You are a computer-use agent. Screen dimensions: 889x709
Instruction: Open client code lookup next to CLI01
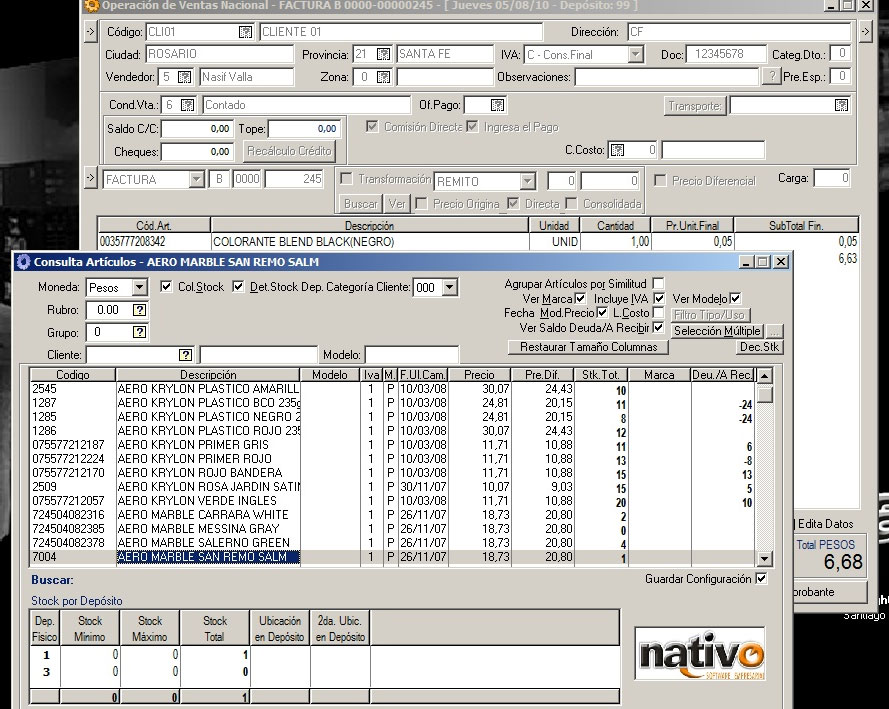pyautogui.click(x=245, y=32)
